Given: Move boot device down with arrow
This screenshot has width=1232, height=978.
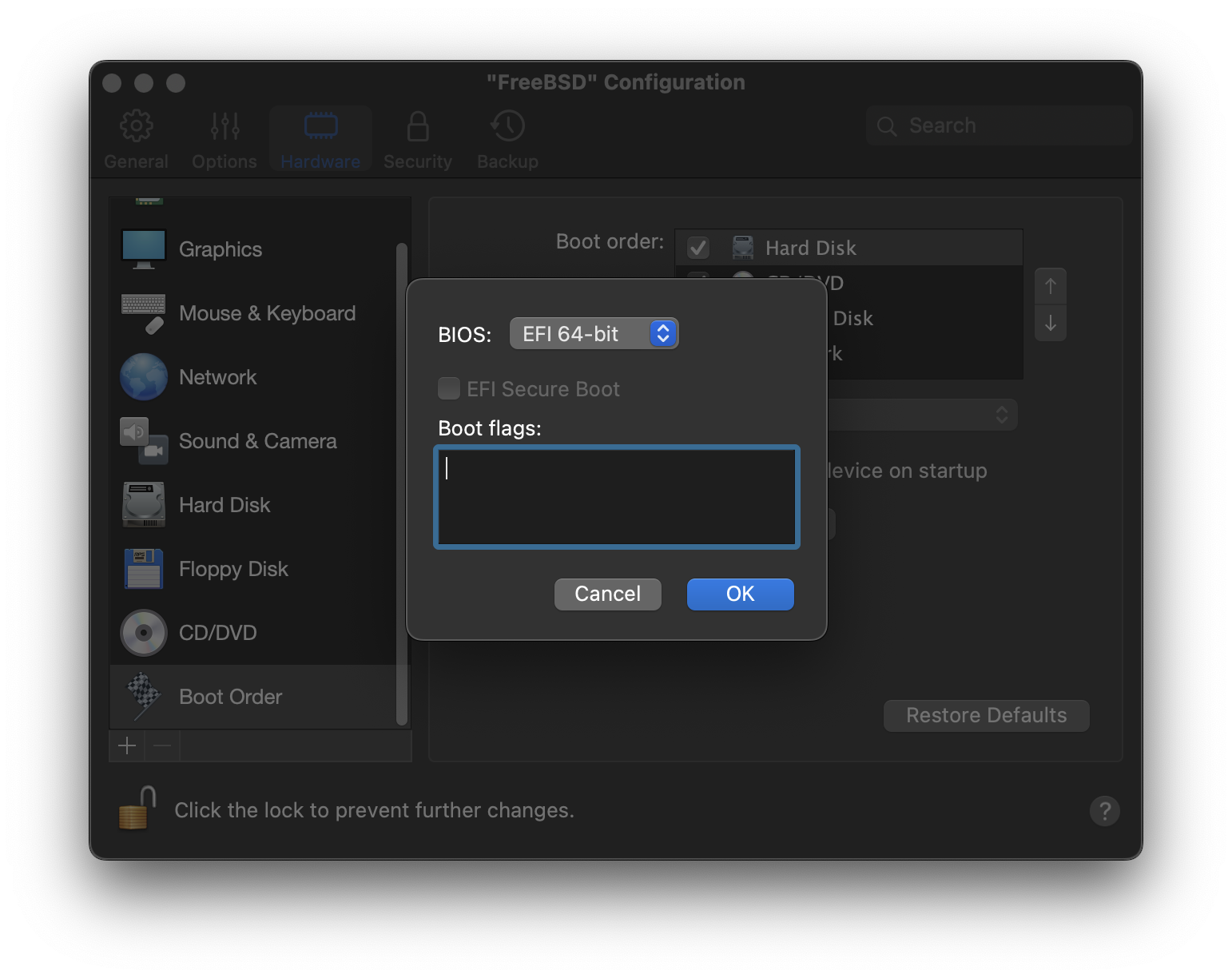Looking at the screenshot, I should pyautogui.click(x=1050, y=324).
